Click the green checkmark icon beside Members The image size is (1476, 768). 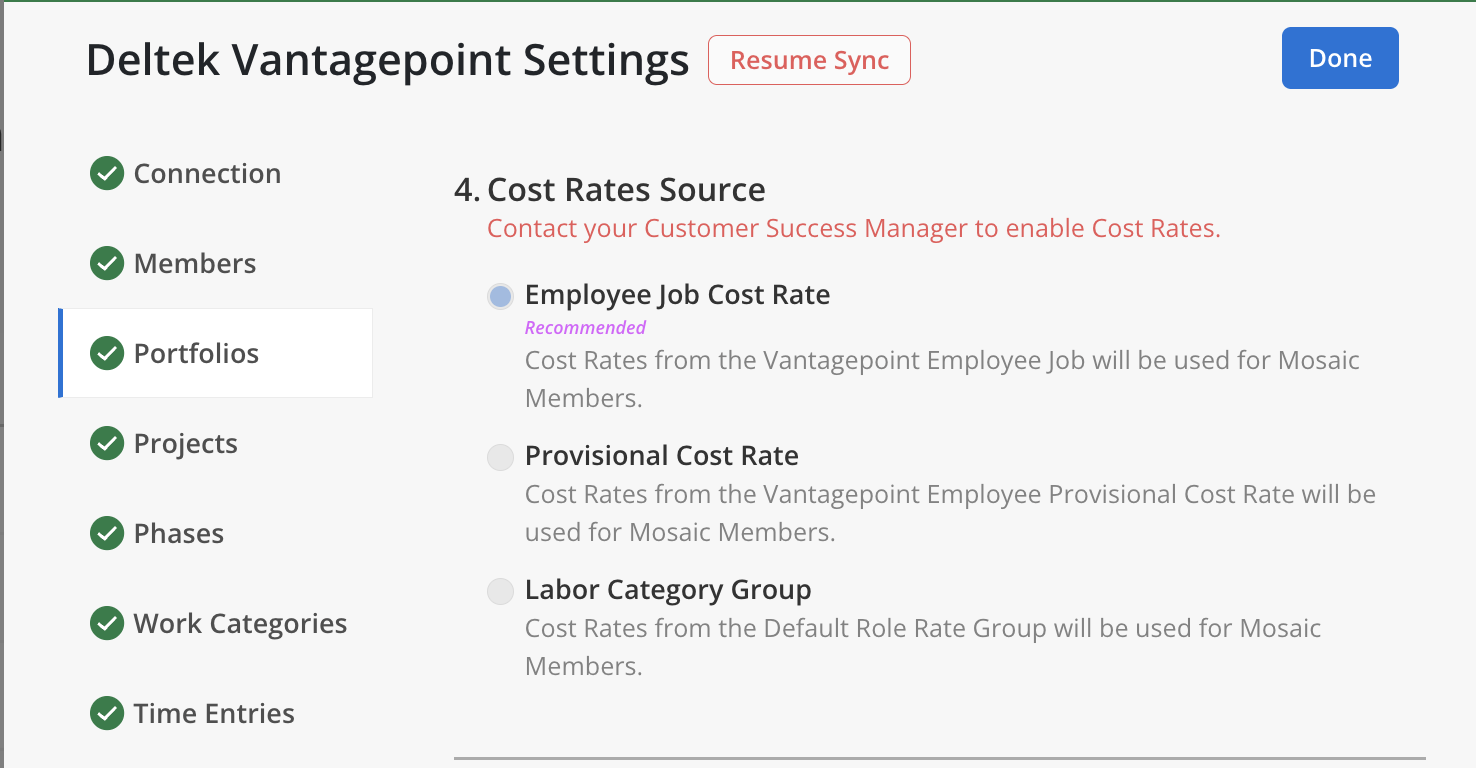[x=107, y=263]
